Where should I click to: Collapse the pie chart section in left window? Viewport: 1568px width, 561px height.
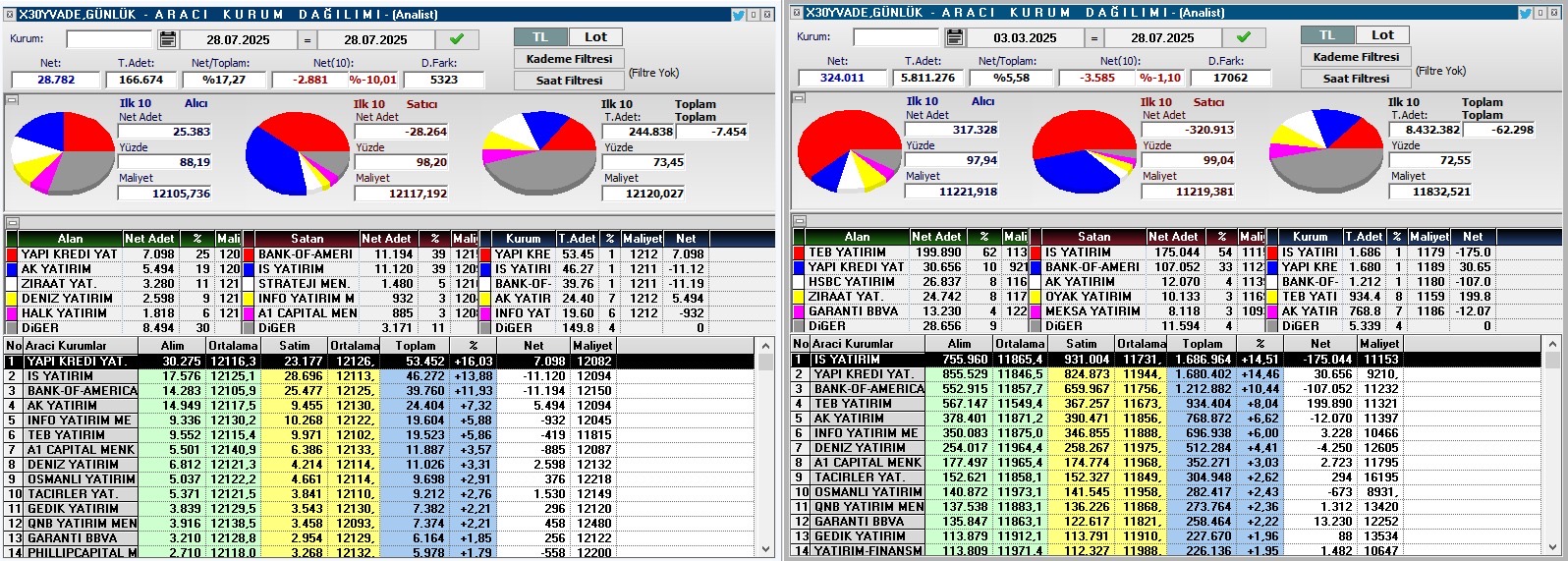(x=12, y=99)
